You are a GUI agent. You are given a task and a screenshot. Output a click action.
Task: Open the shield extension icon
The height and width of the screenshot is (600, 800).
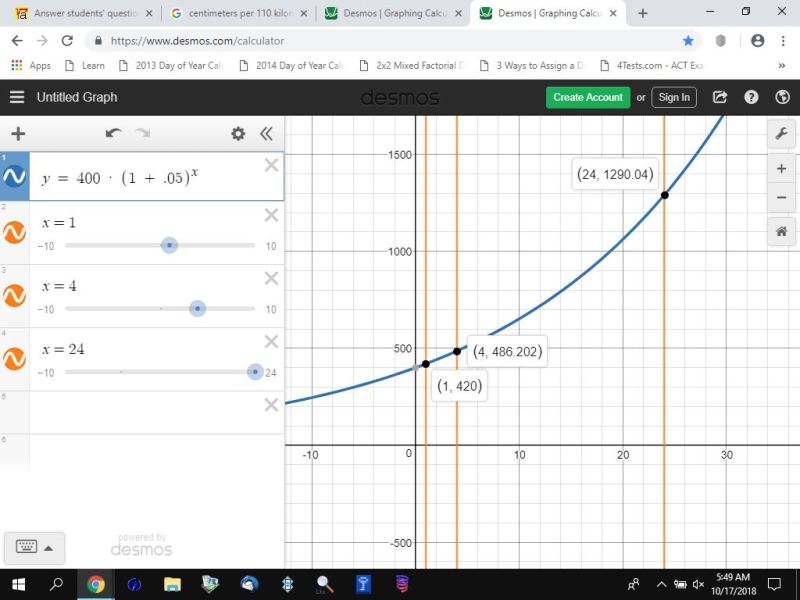point(720,41)
